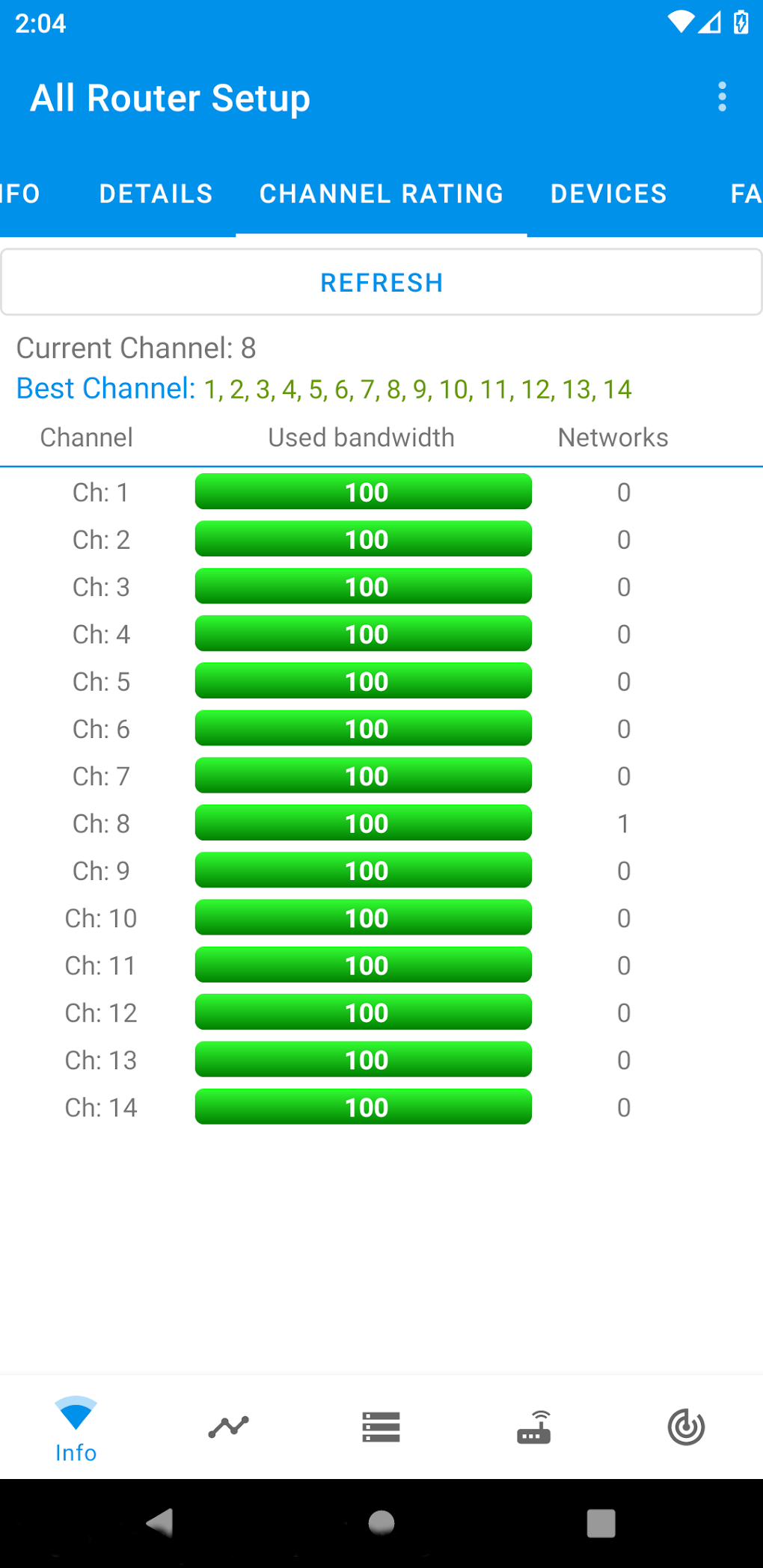Open the networks list icon in bottom bar
Image resolution: width=763 pixels, height=1568 pixels.
pos(381,1427)
